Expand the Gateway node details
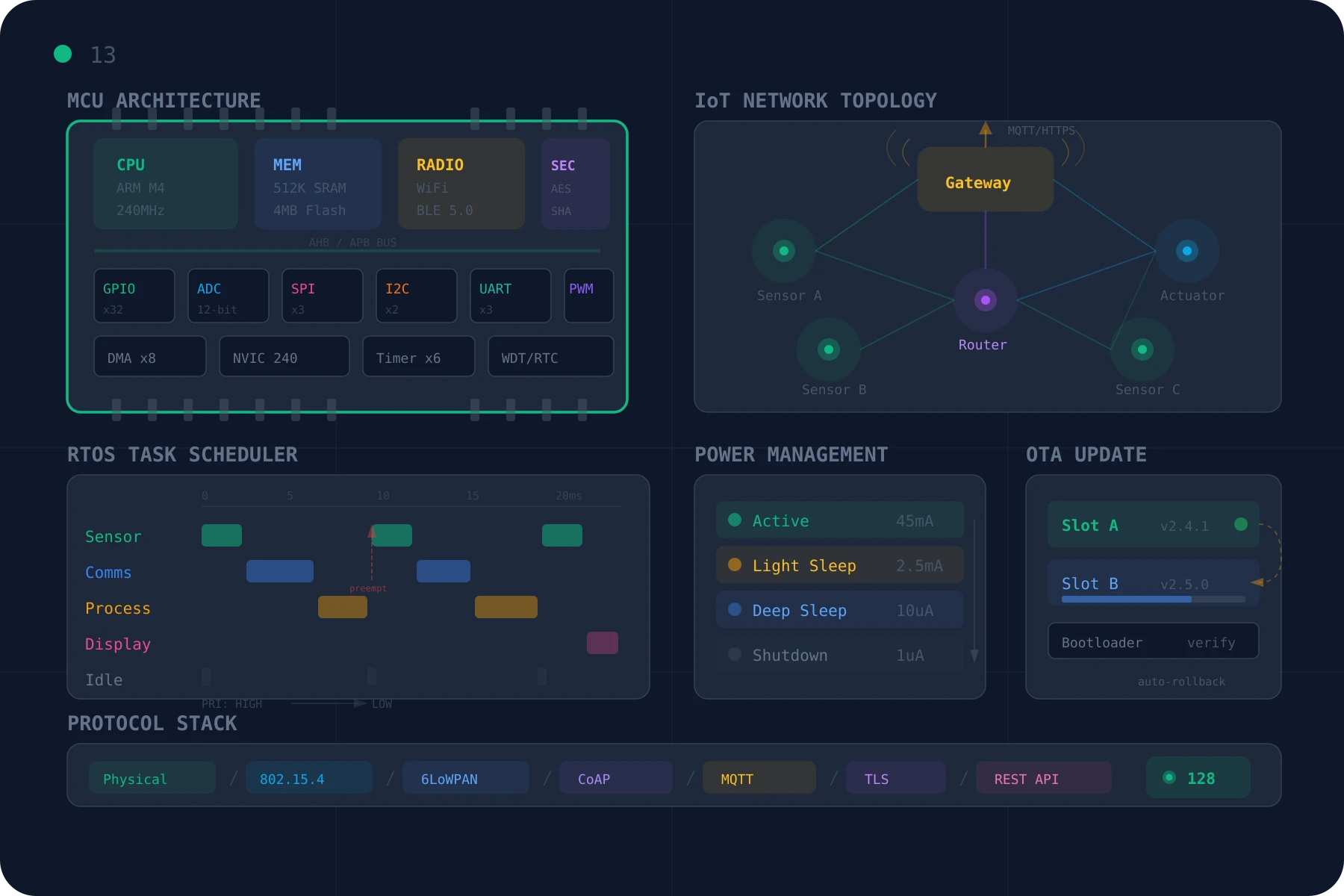The width and height of the screenshot is (1344, 896). click(x=984, y=181)
